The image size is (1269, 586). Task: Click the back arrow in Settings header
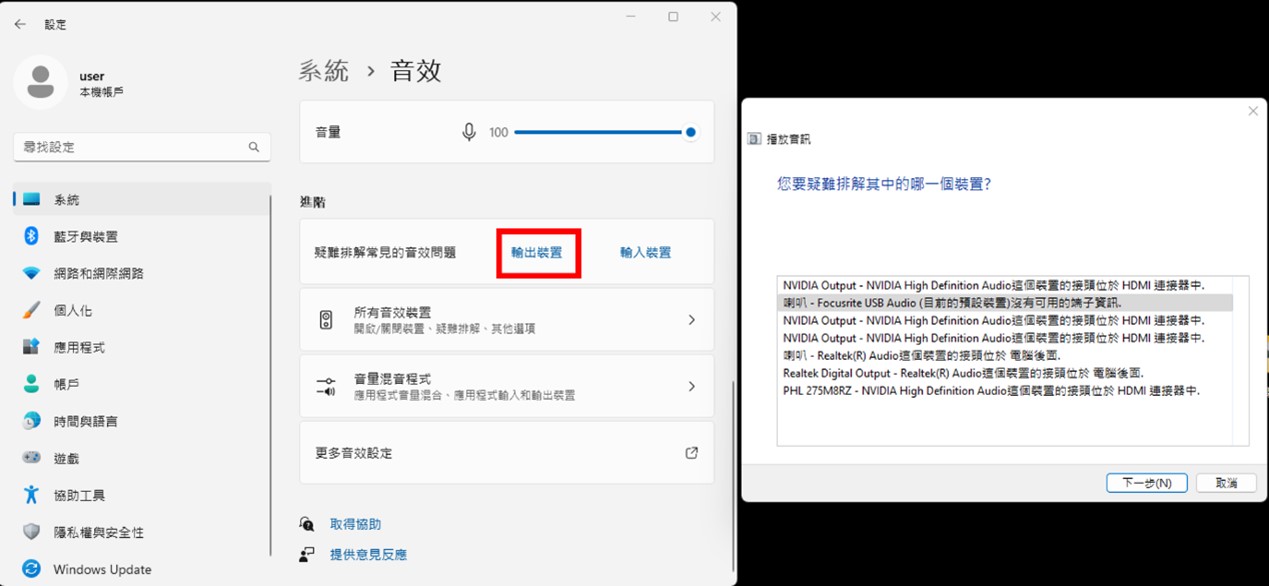[20, 24]
